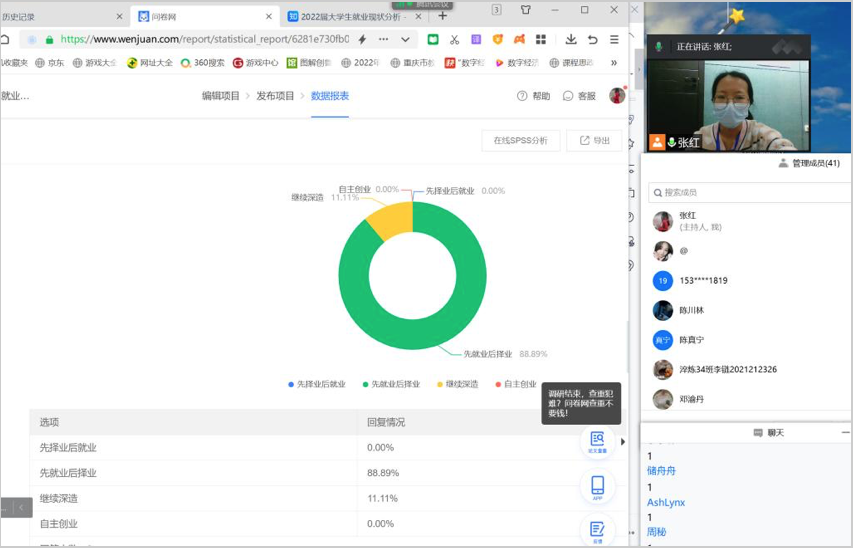Switch to the 编辑项目 tab
The width and height of the screenshot is (854, 554).
coord(220,96)
